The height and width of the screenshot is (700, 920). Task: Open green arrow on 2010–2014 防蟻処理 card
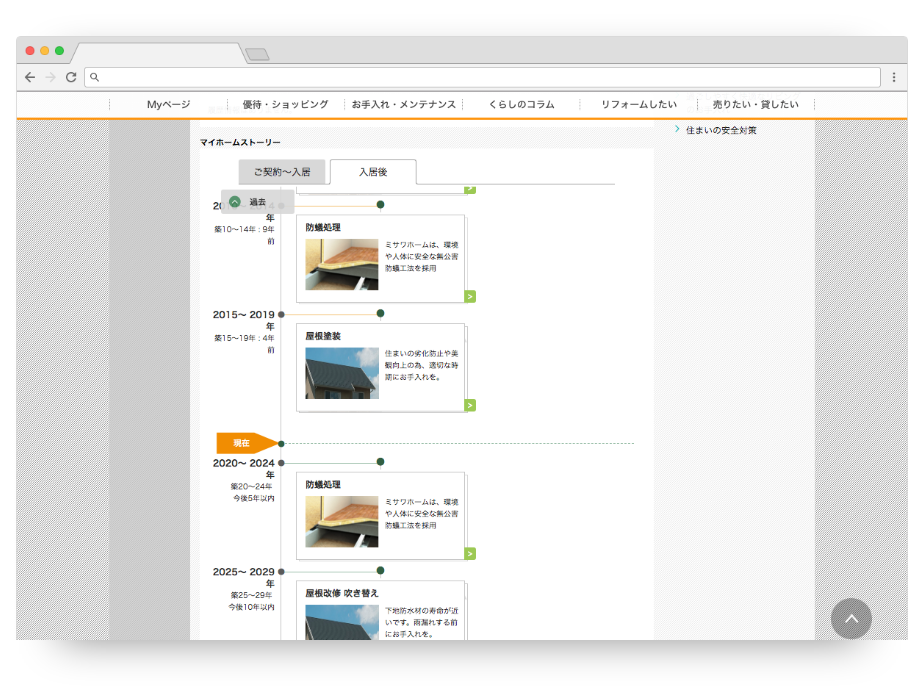(470, 296)
